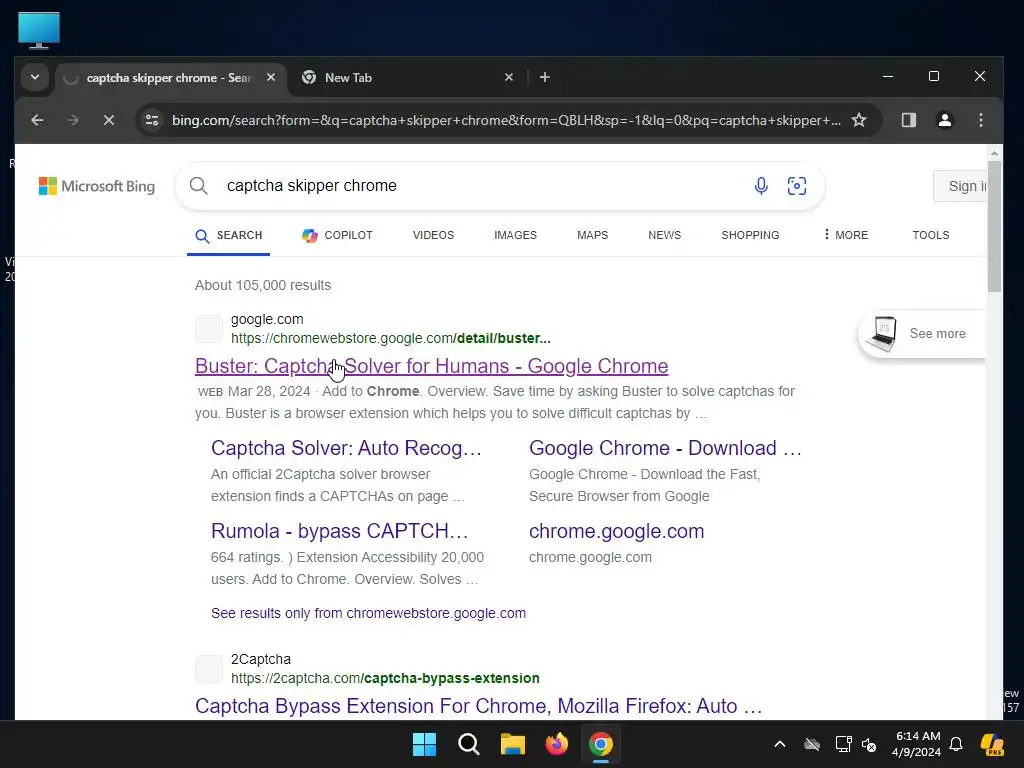Screen dimensions: 1024x768
Task: Open the Chrome tab search dropdown arrow
Action: [35, 78]
